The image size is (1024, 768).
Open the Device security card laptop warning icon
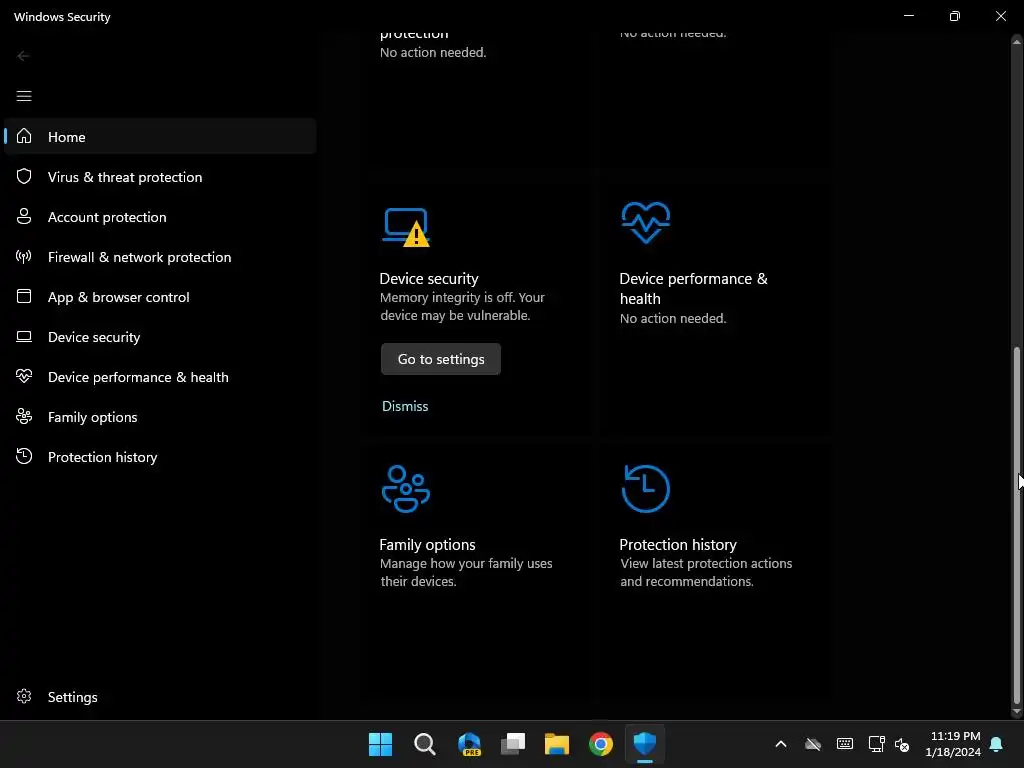point(406,227)
